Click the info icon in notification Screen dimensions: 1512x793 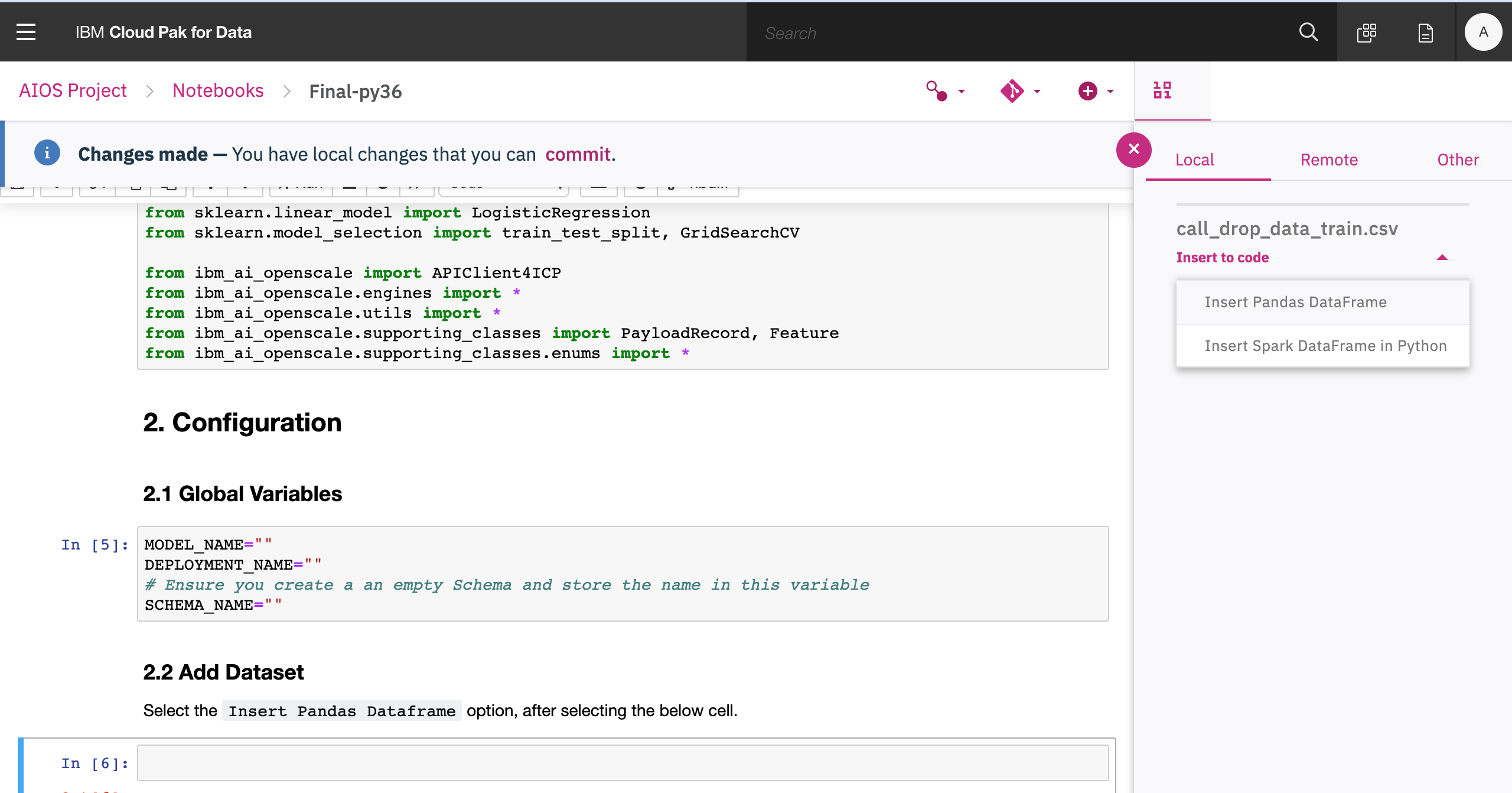(x=47, y=153)
